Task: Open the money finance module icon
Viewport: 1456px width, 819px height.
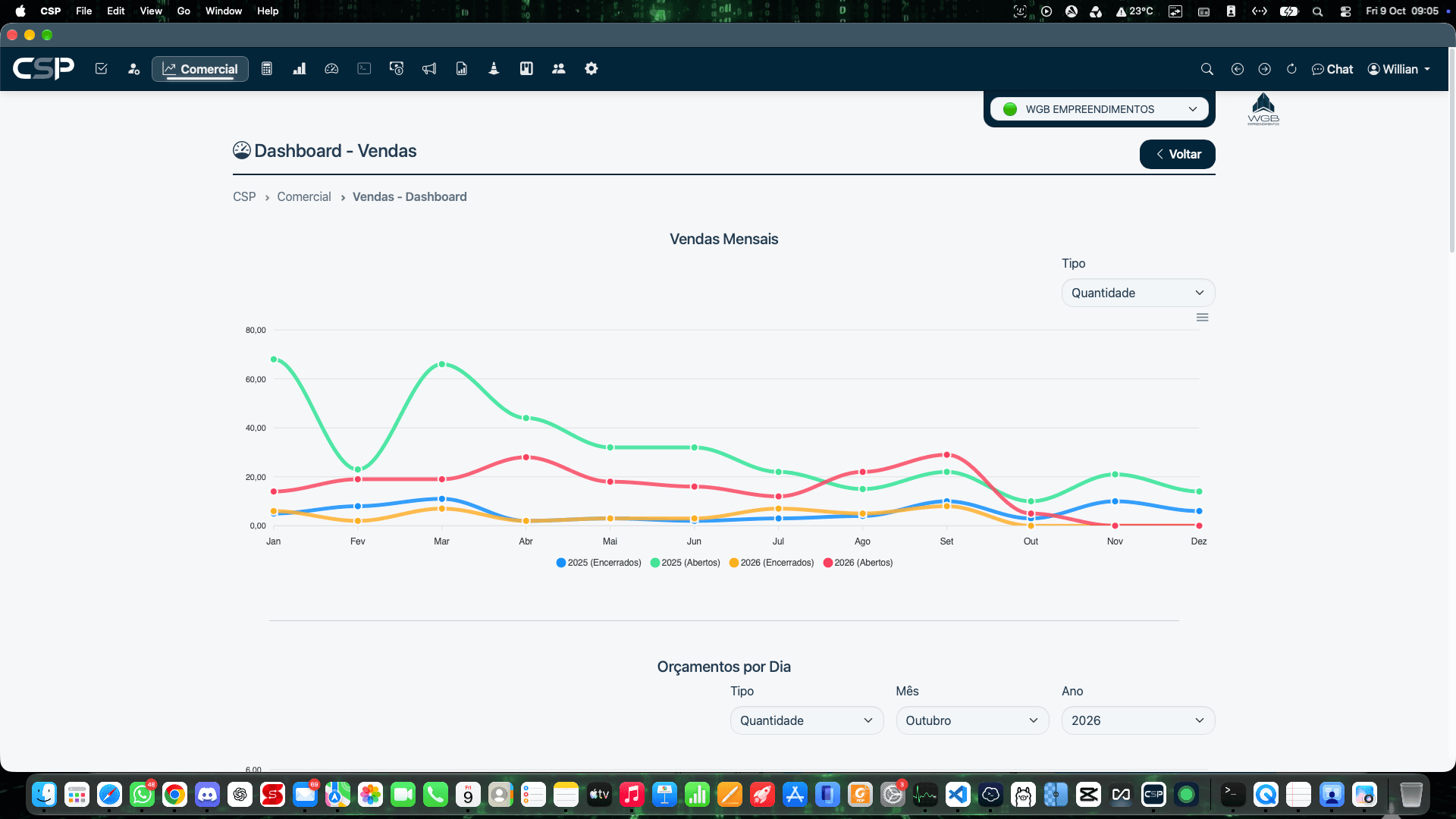Action: [x=397, y=69]
